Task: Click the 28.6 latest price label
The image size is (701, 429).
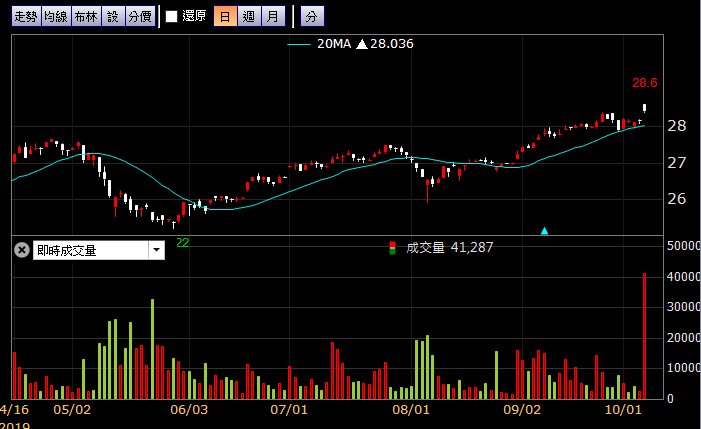Action: (x=645, y=83)
